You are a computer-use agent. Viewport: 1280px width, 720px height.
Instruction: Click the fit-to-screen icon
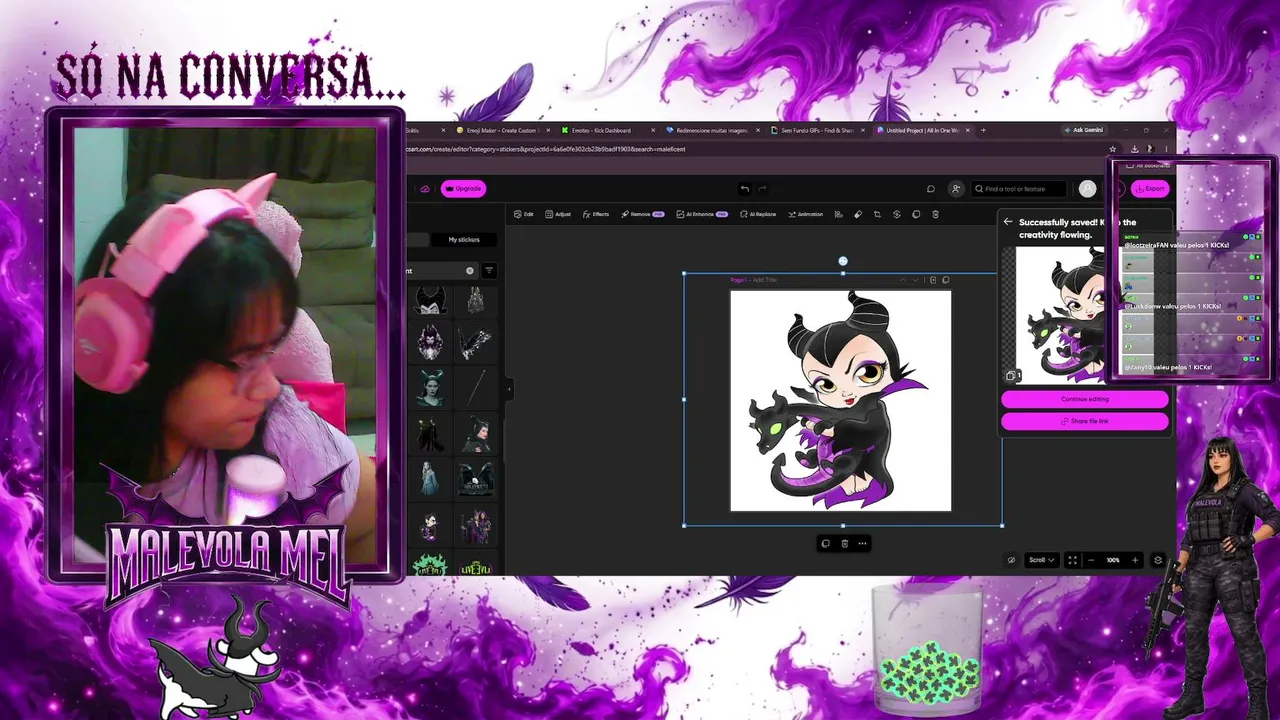pyautogui.click(x=1072, y=560)
